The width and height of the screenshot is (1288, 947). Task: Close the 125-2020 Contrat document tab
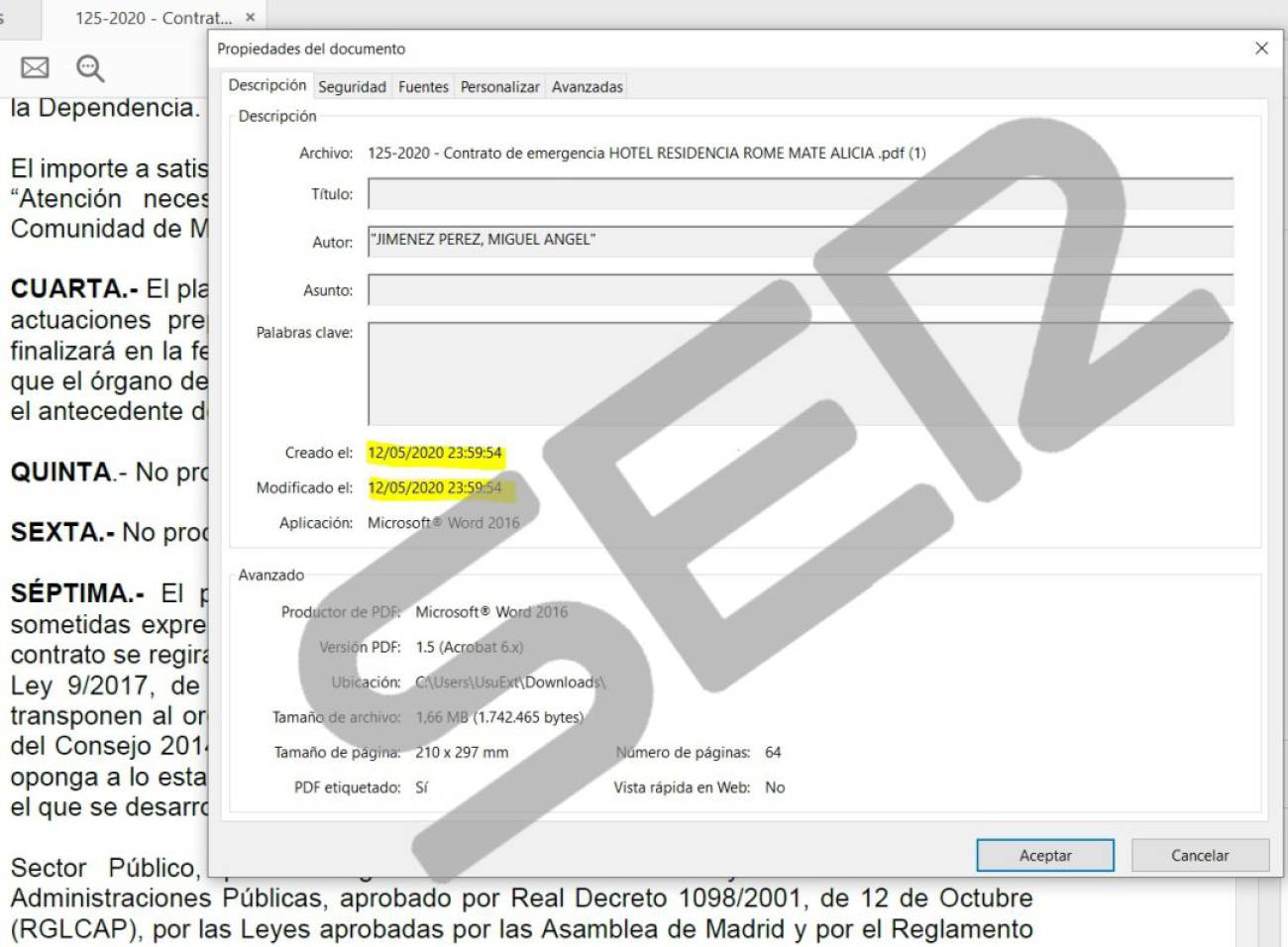(x=250, y=17)
